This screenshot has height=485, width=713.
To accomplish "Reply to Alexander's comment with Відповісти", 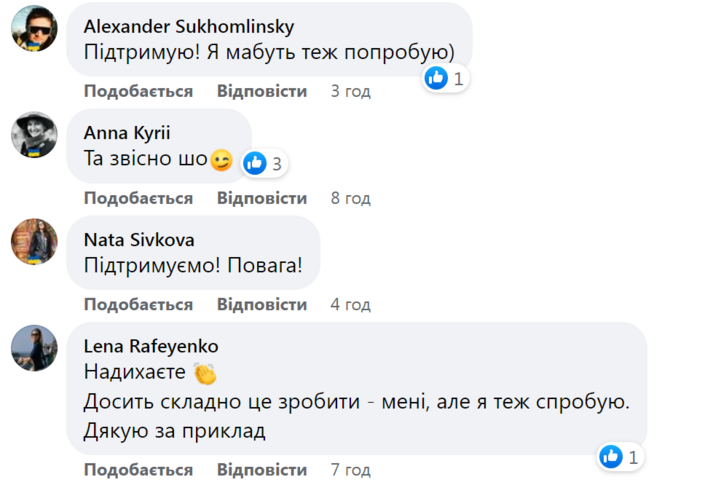I will pyautogui.click(x=262, y=92).
